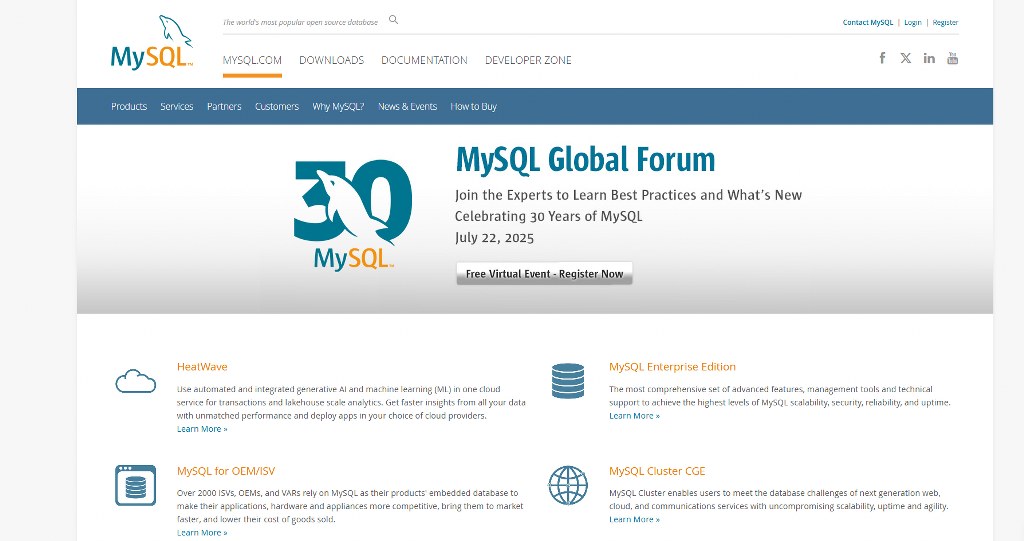Open the X (Twitter) social icon
Screen dimensions: 1024x541
point(905,58)
